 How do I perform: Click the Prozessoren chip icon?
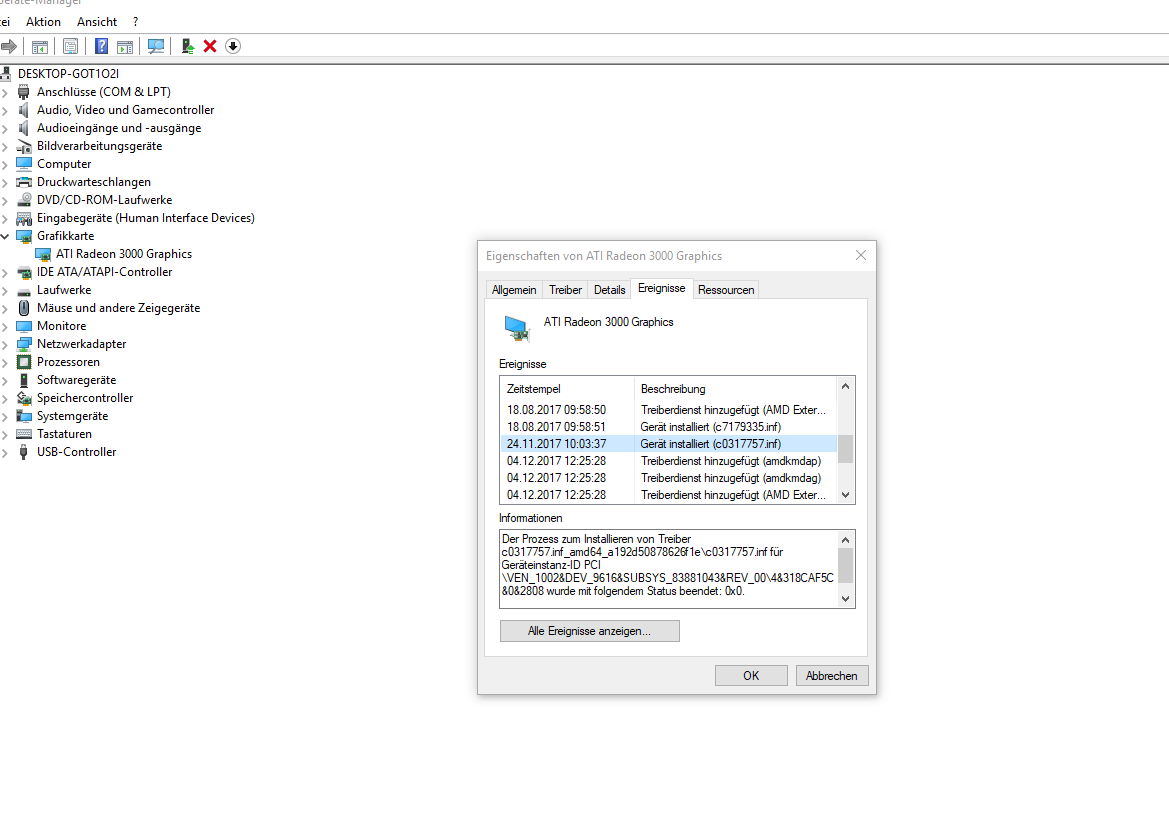[x=24, y=362]
